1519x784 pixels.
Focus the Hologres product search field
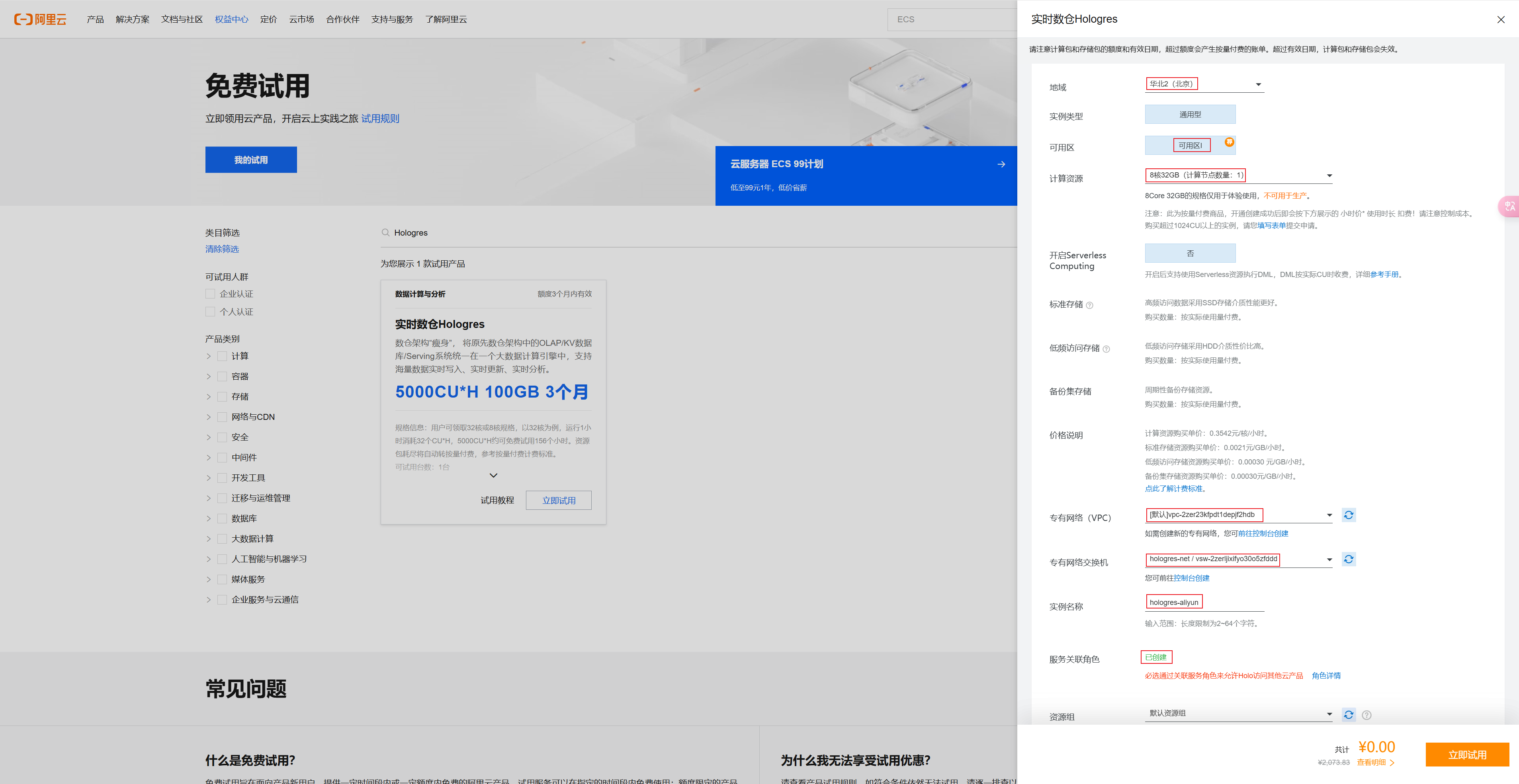[699, 233]
